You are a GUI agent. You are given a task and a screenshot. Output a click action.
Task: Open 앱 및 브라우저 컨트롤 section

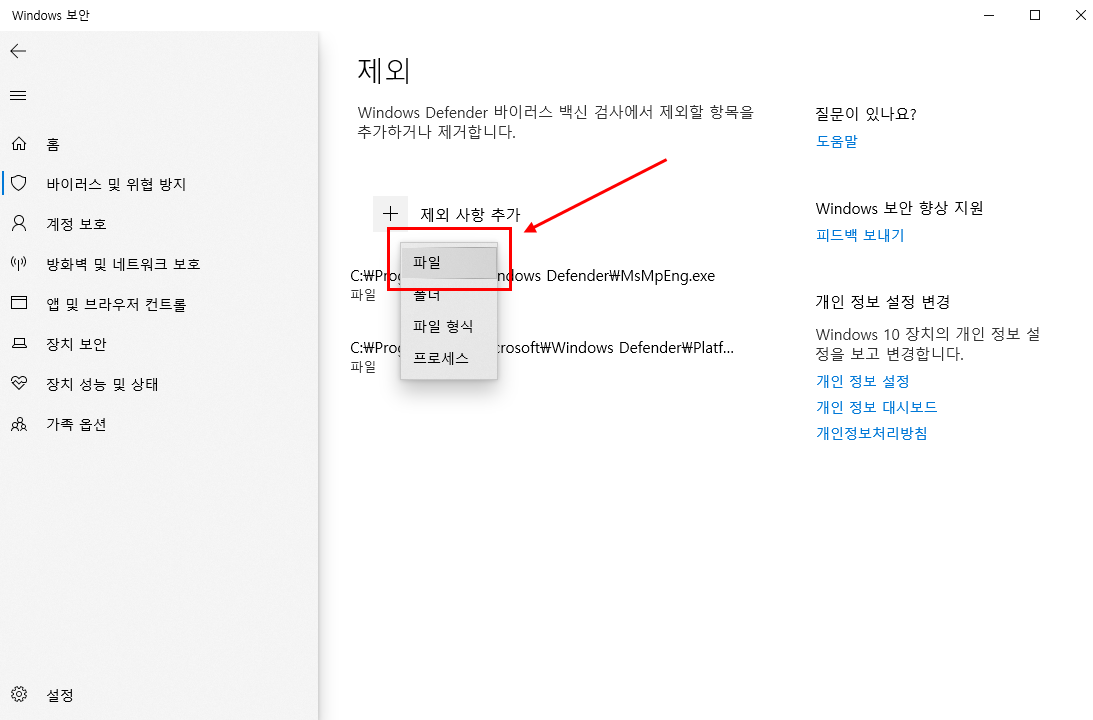tap(116, 305)
